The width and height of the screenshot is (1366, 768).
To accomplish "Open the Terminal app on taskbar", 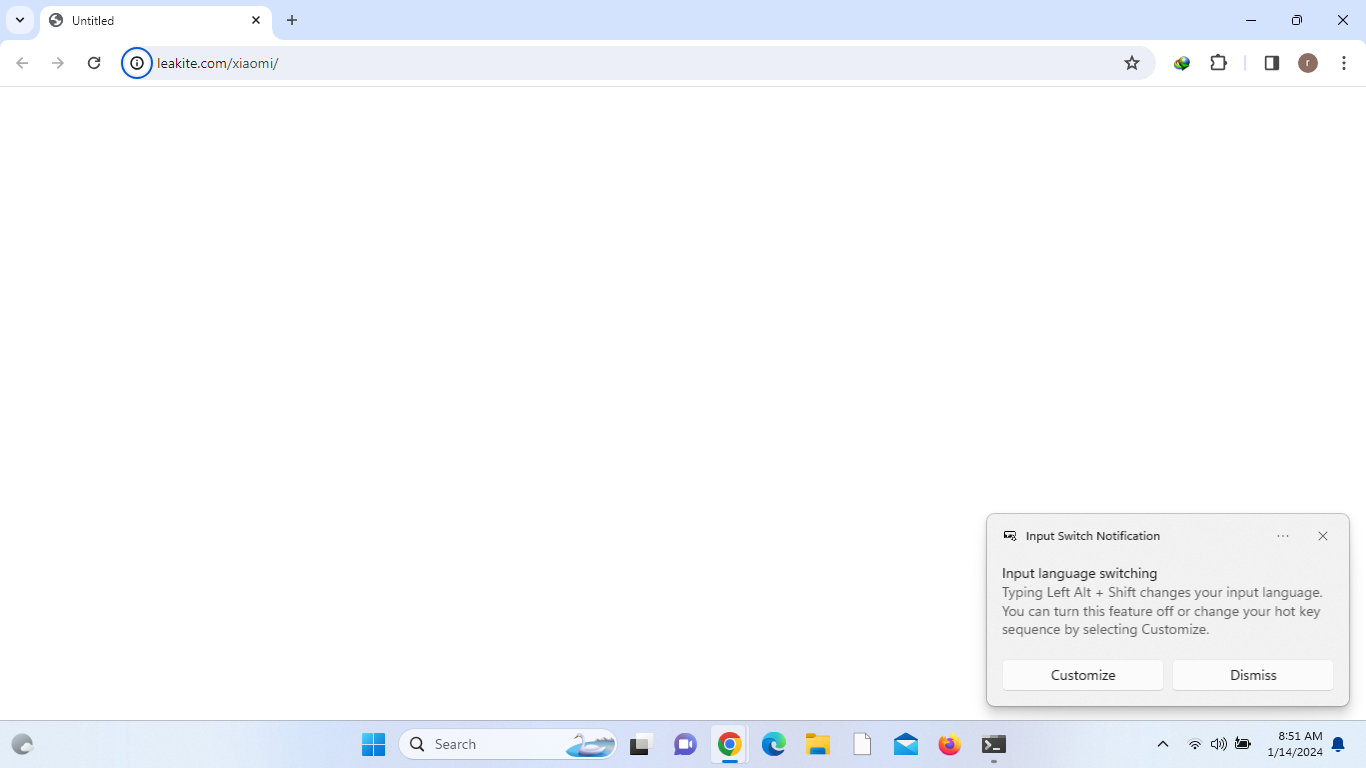I will click(x=994, y=744).
